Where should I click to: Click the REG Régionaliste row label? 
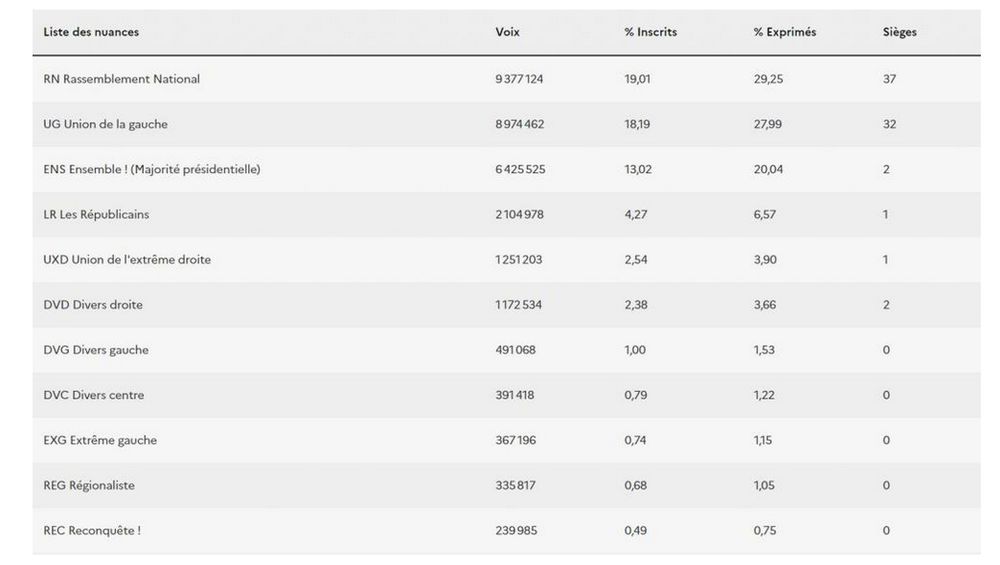pos(89,485)
